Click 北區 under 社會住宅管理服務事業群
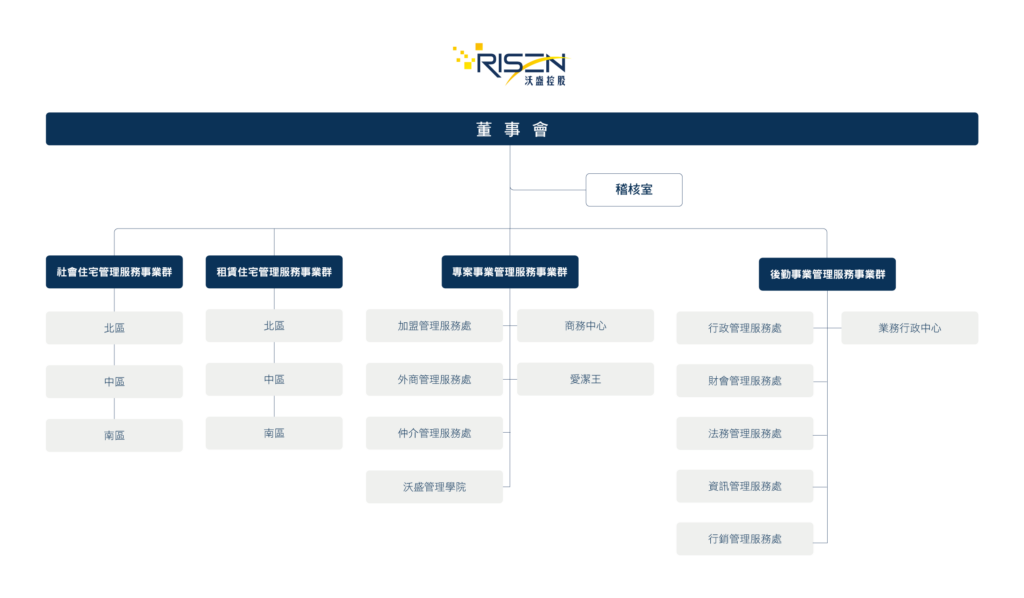Screen dimensions: 1024x598 [114, 327]
